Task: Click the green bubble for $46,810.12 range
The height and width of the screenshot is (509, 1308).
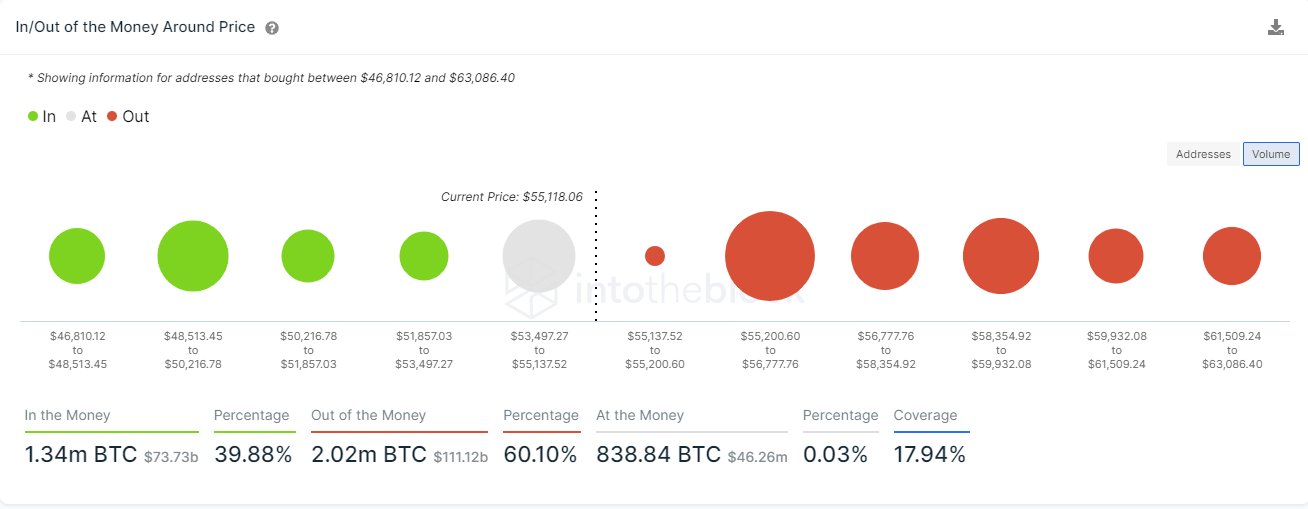Action: (77, 256)
